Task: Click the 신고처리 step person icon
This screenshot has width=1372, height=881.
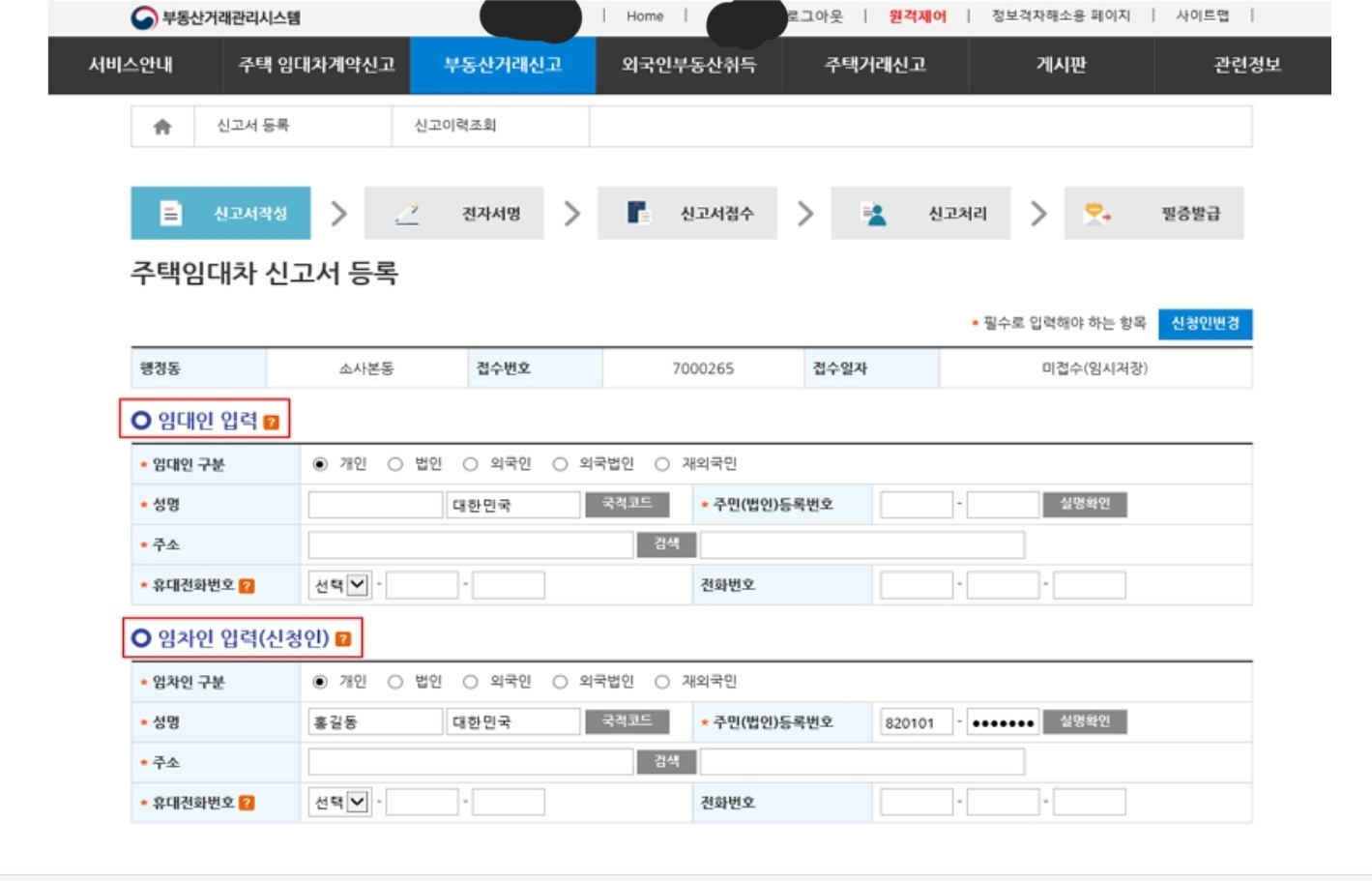Action: coord(873,213)
